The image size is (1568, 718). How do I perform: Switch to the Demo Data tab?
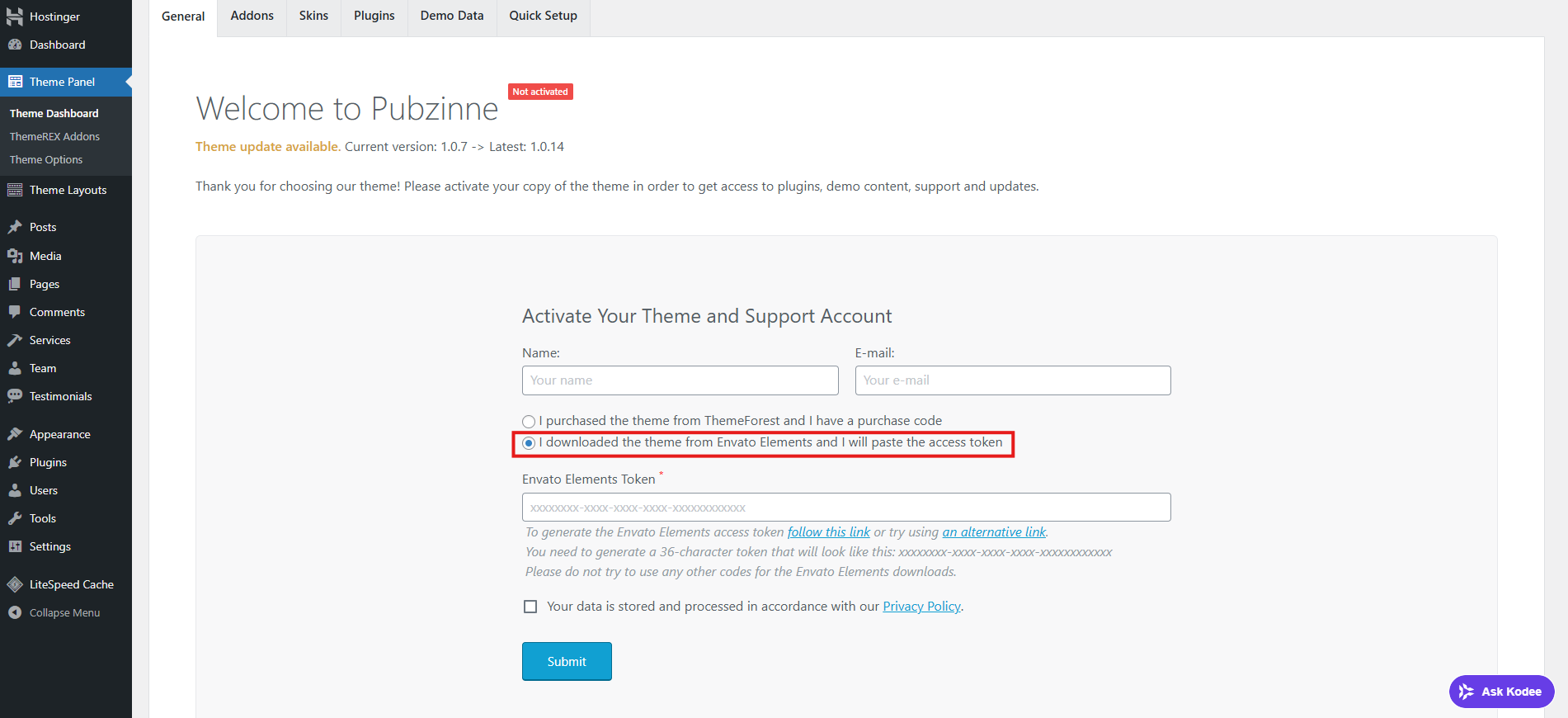[x=451, y=16]
